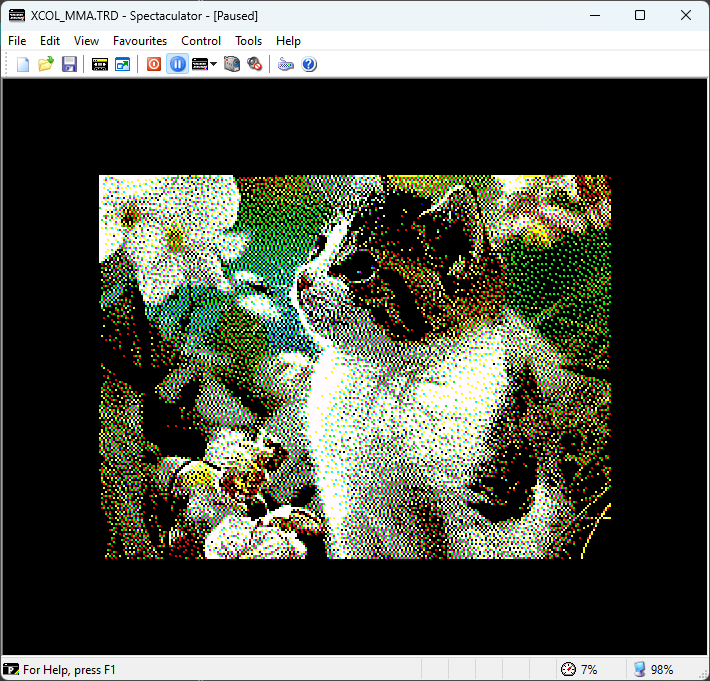
Task: Reset the emulator with the red icon
Action: pyautogui.click(x=154, y=64)
